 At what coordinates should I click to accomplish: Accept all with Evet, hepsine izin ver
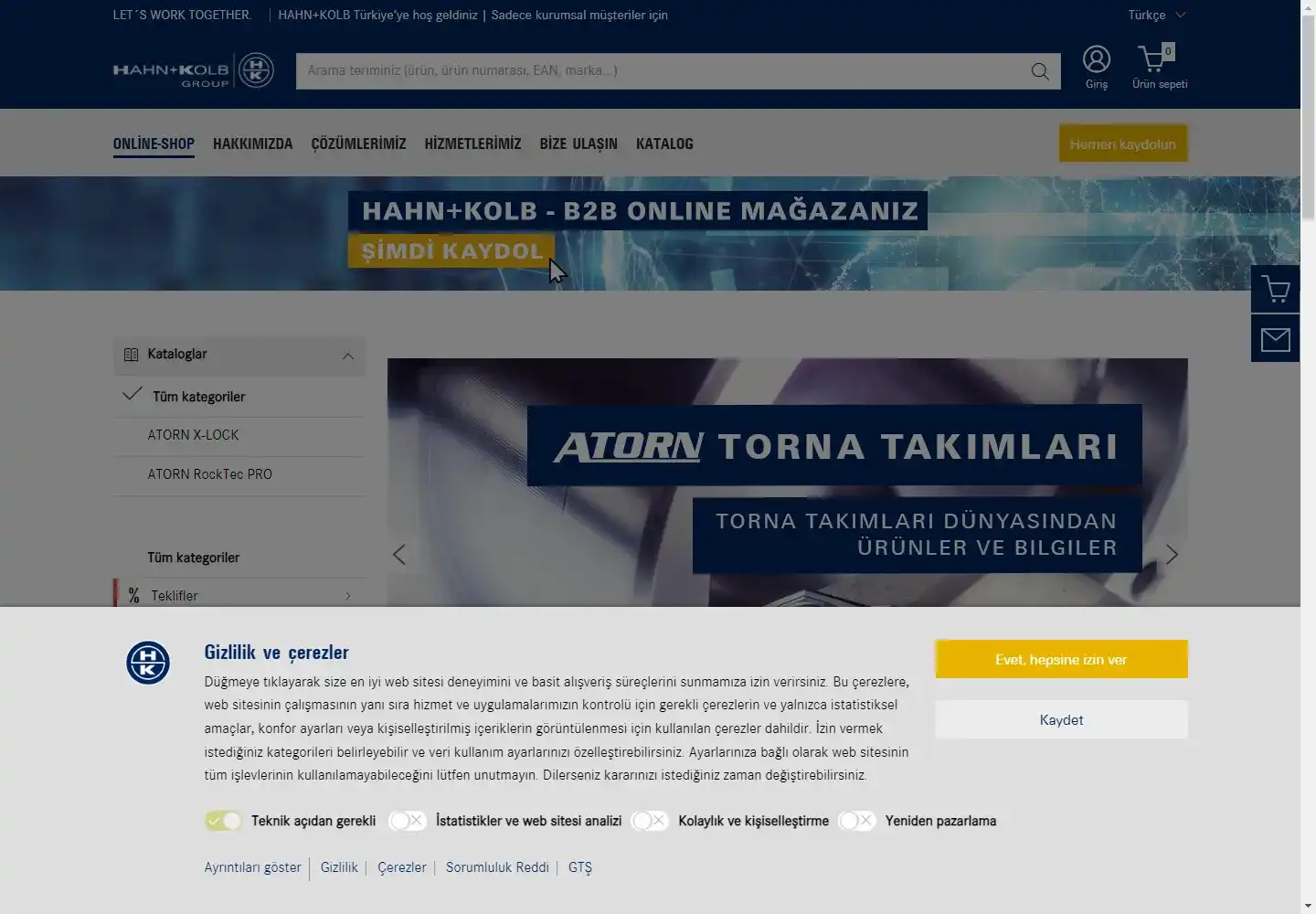coord(1061,659)
